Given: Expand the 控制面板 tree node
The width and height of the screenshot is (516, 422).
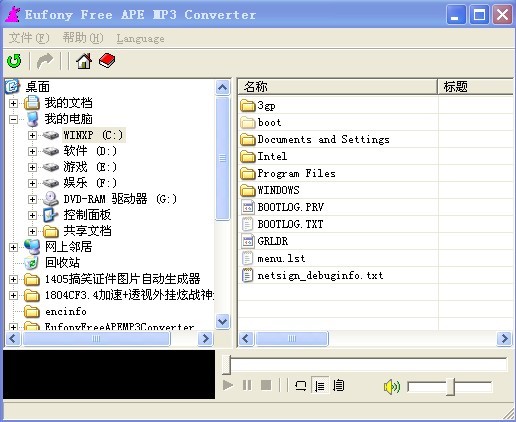Looking at the screenshot, I should point(32,215).
